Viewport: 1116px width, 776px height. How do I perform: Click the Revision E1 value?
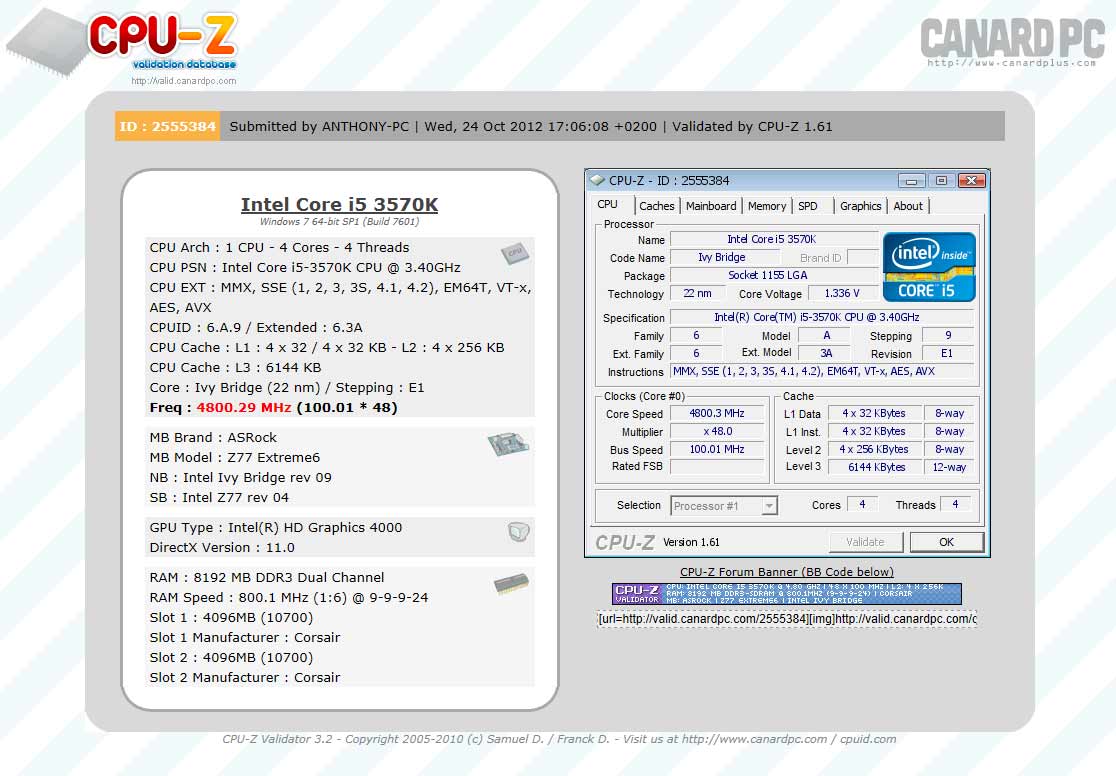tap(947, 353)
